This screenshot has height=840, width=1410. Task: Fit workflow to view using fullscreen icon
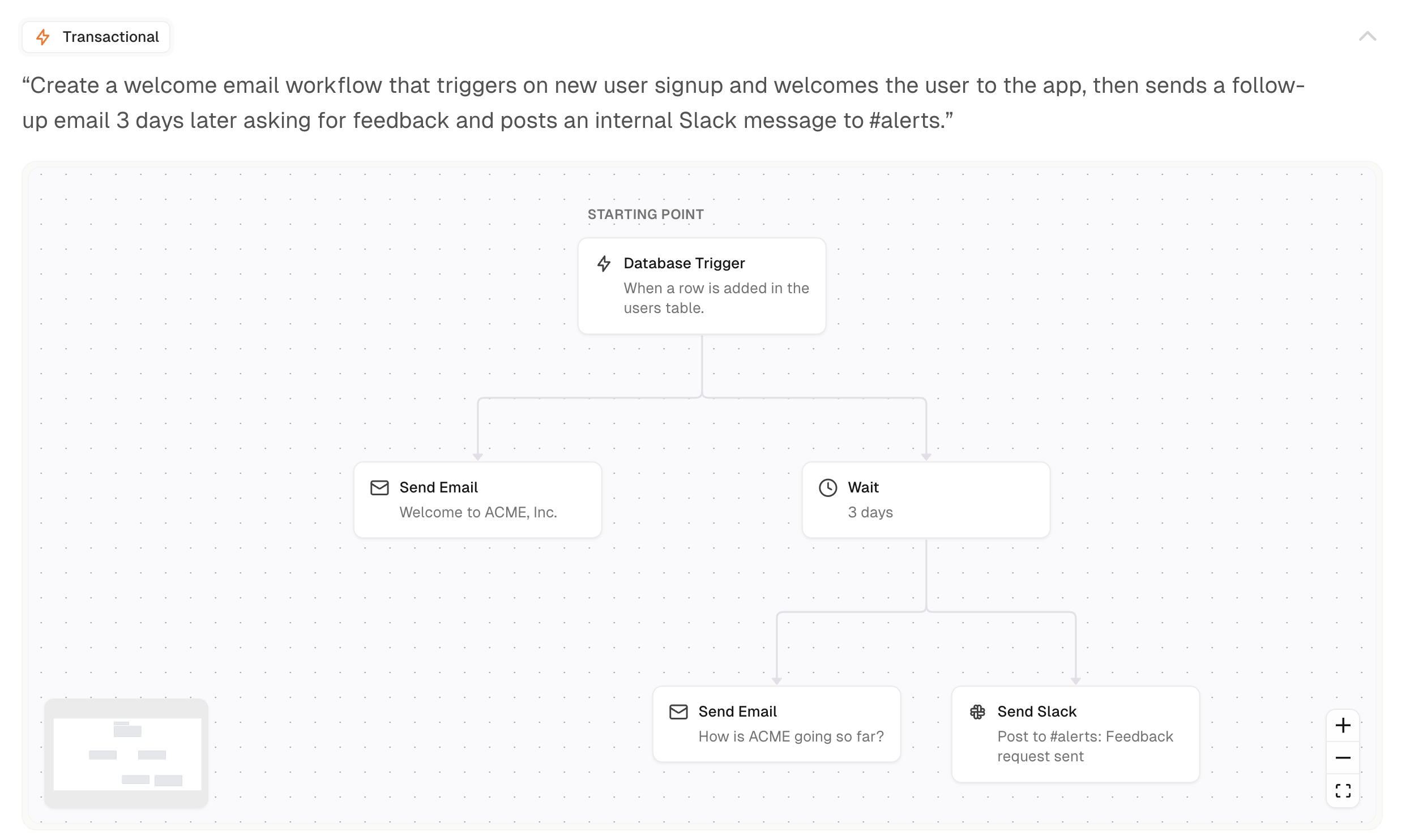1343,790
